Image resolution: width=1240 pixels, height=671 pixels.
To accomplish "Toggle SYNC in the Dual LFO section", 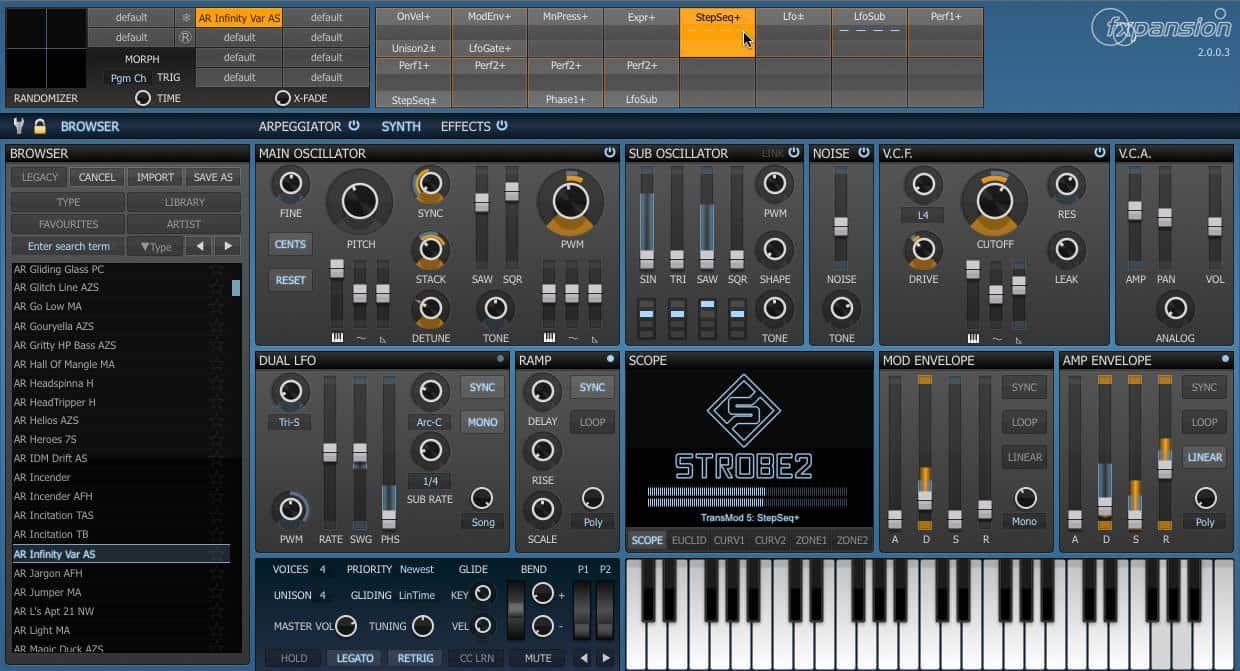I will tap(482, 387).
